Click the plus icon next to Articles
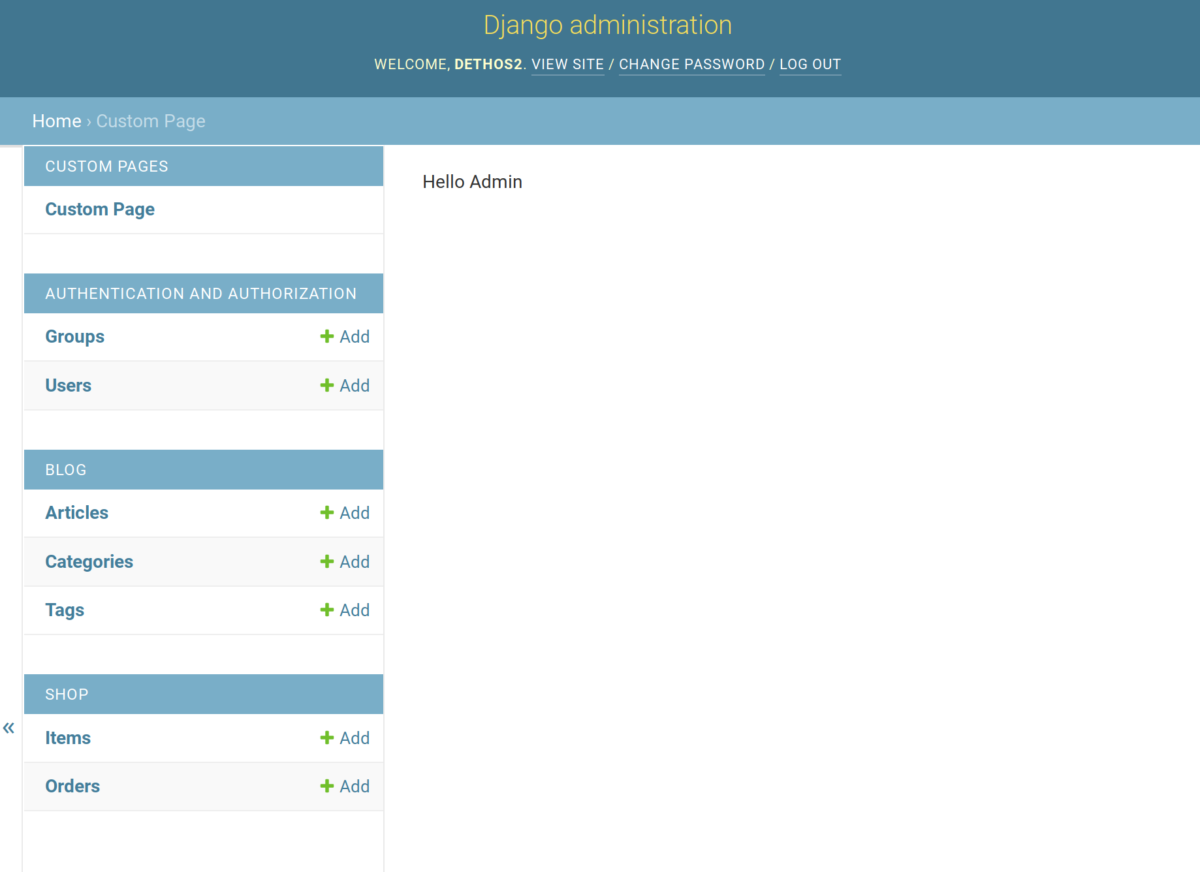Screen dimensions: 1200x872 (x=326, y=512)
